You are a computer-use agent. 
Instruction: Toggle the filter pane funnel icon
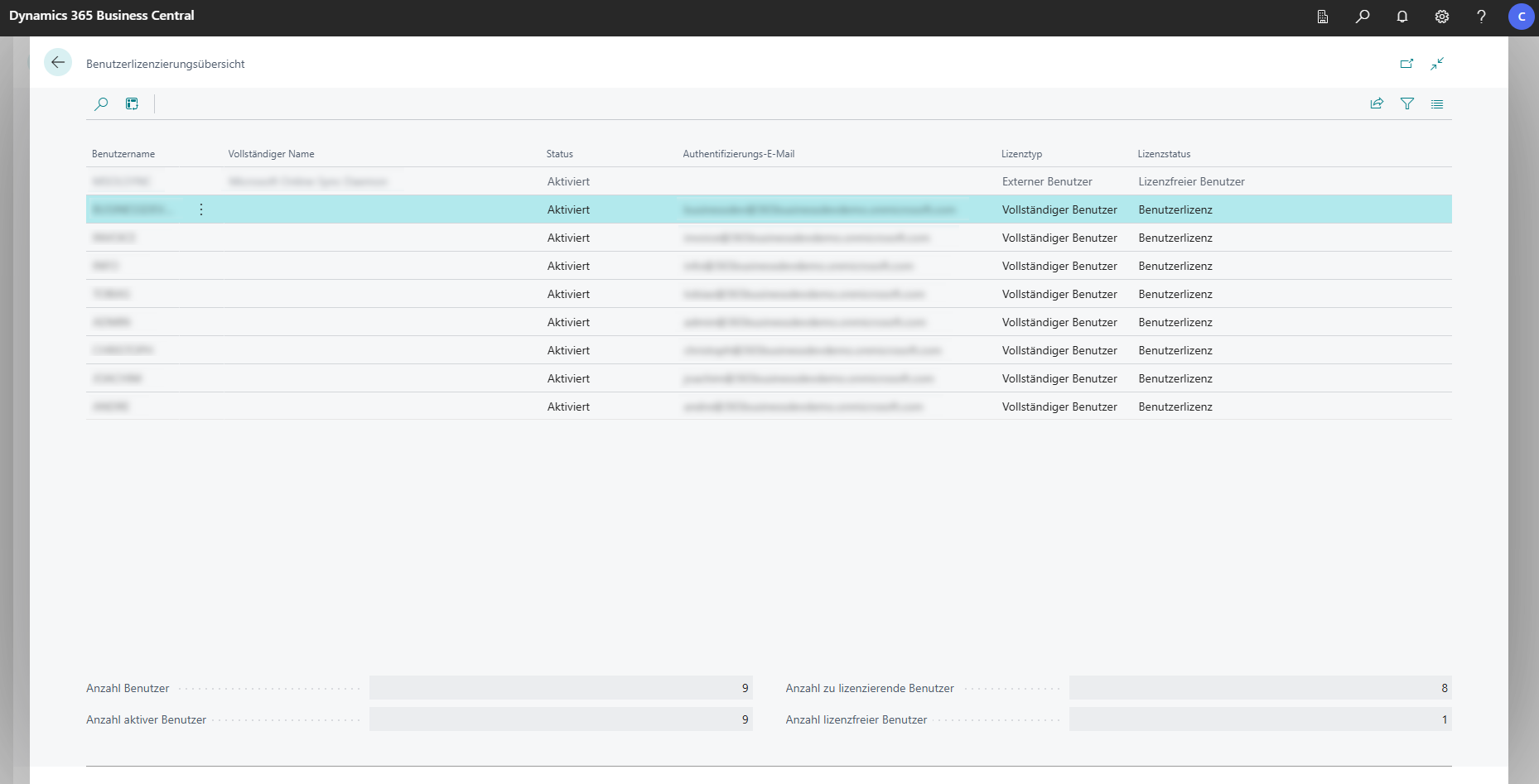coord(1407,103)
